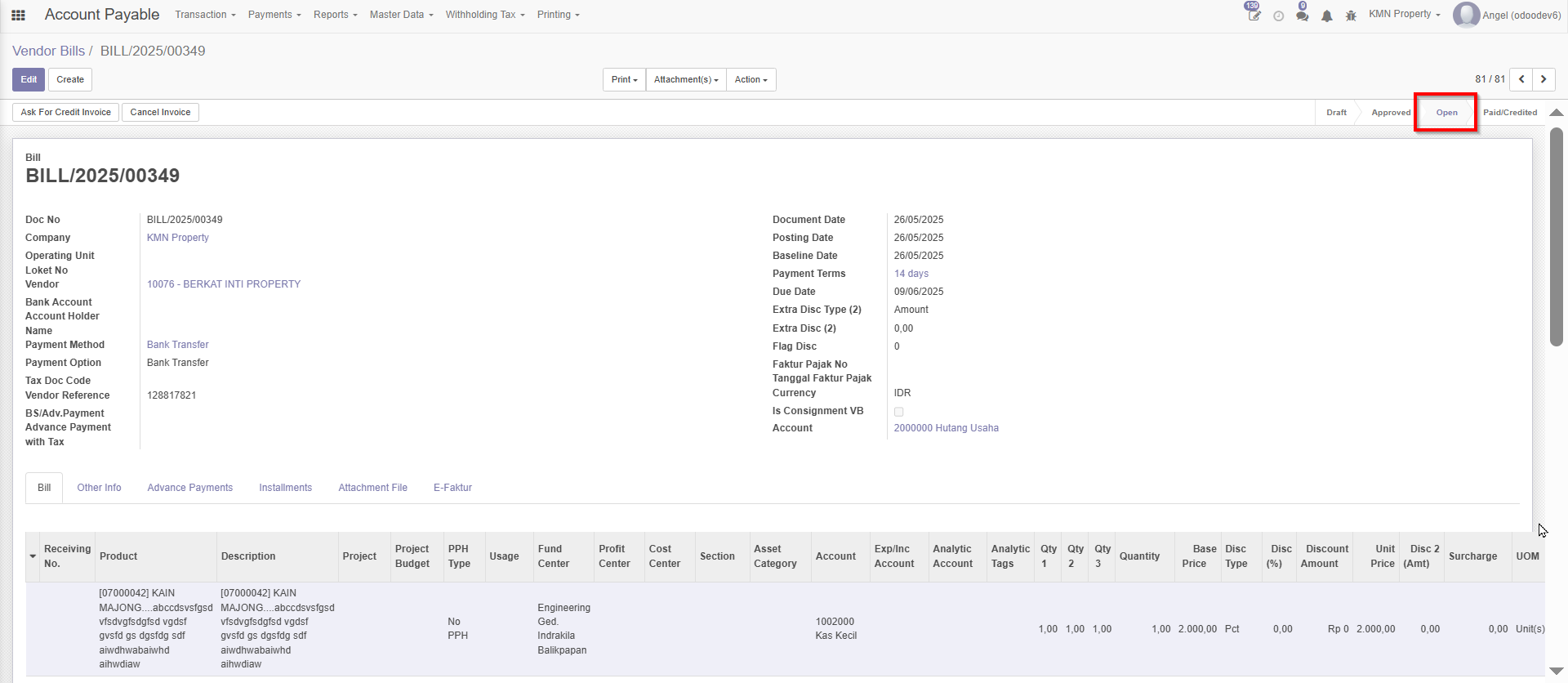Click the user avatar picture

[1466, 15]
